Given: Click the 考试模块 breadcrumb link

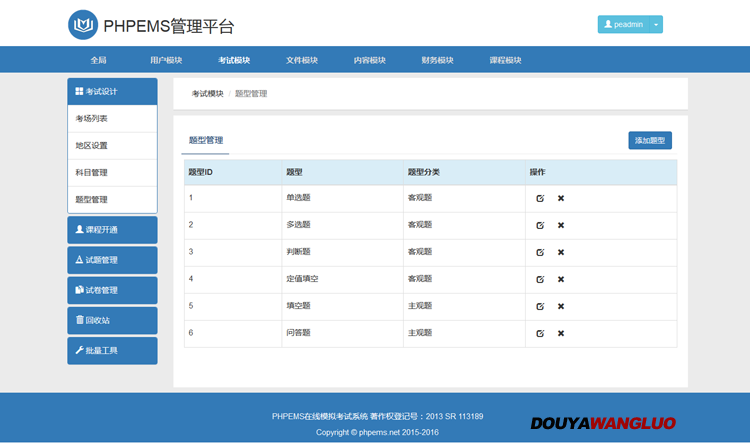Looking at the screenshot, I should [208, 94].
